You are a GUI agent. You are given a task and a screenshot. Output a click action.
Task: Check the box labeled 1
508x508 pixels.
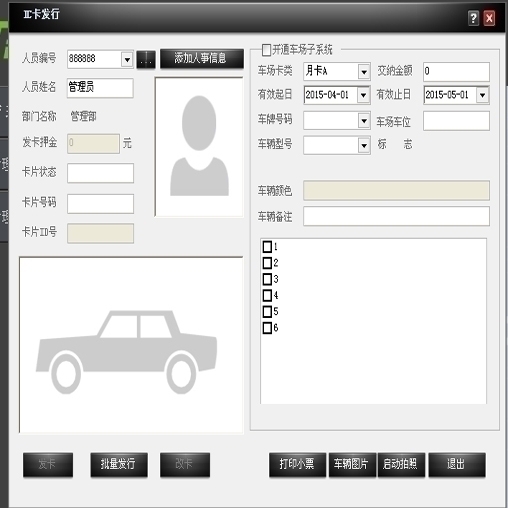pos(267,247)
